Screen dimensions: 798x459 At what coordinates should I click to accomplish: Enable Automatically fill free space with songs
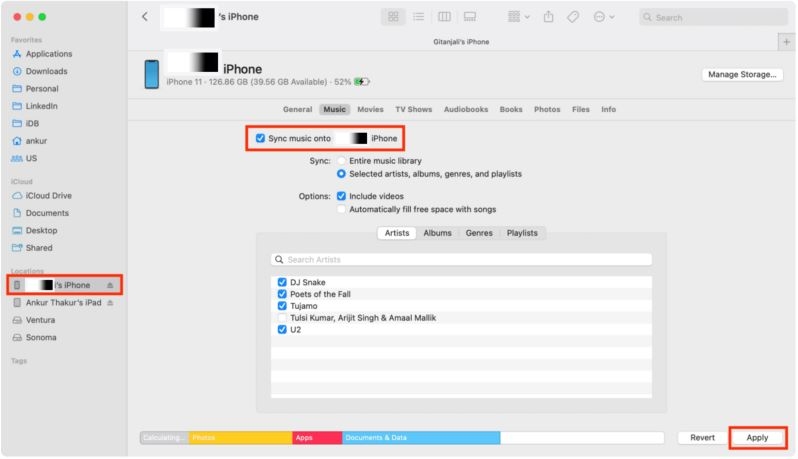(x=341, y=209)
